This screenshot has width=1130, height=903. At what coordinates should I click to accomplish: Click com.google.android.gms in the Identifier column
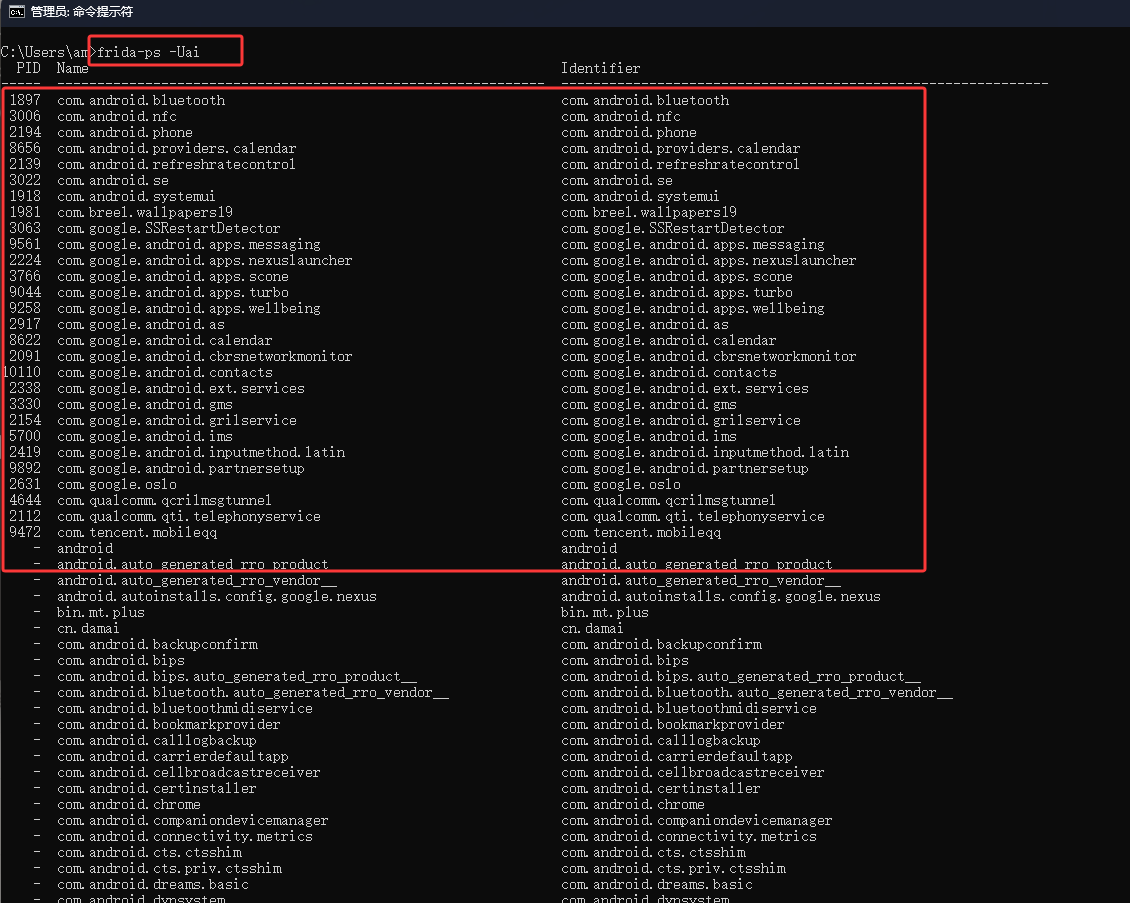click(649, 404)
